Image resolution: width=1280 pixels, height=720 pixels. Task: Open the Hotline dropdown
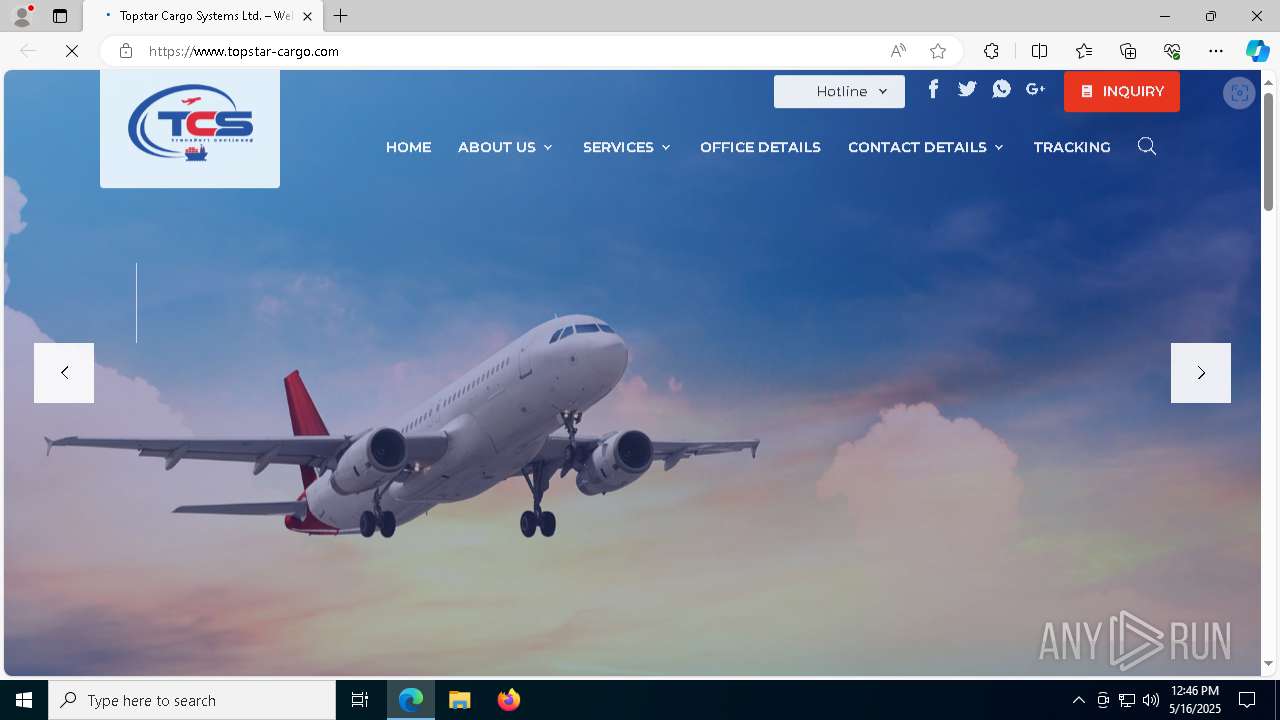[x=839, y=91]
